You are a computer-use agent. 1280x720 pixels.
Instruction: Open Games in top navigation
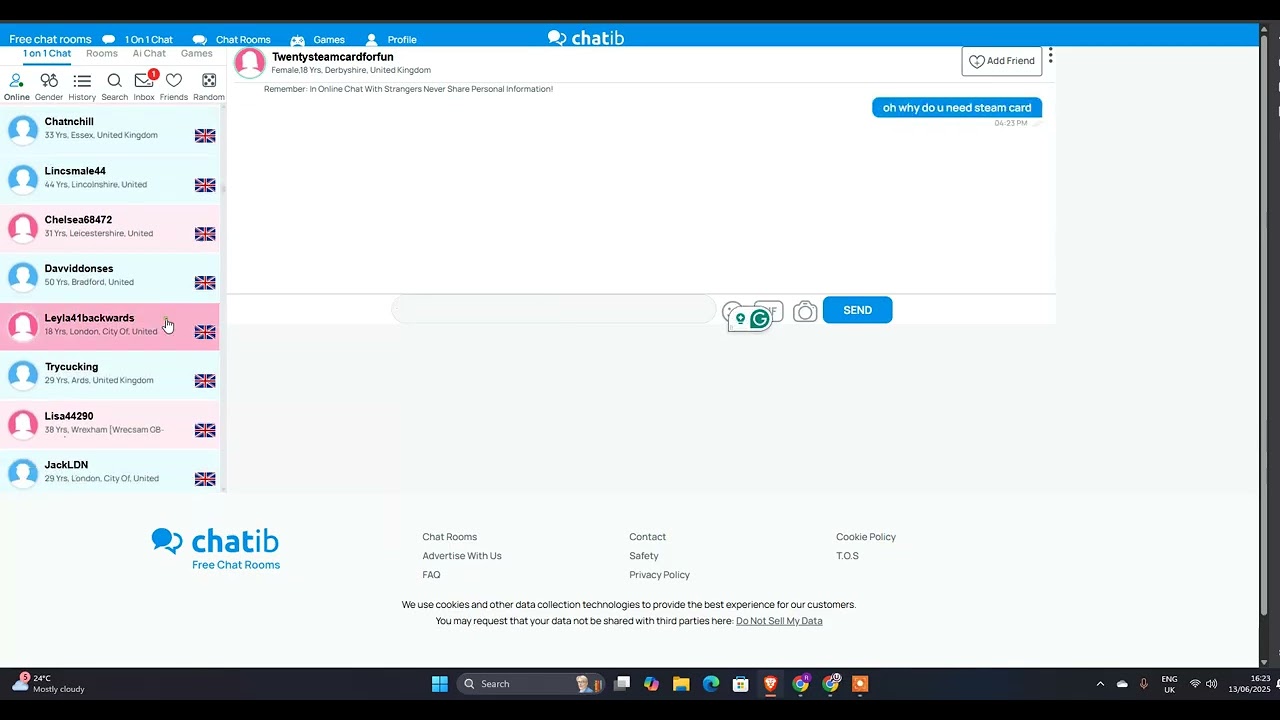[x=318, y=40]
